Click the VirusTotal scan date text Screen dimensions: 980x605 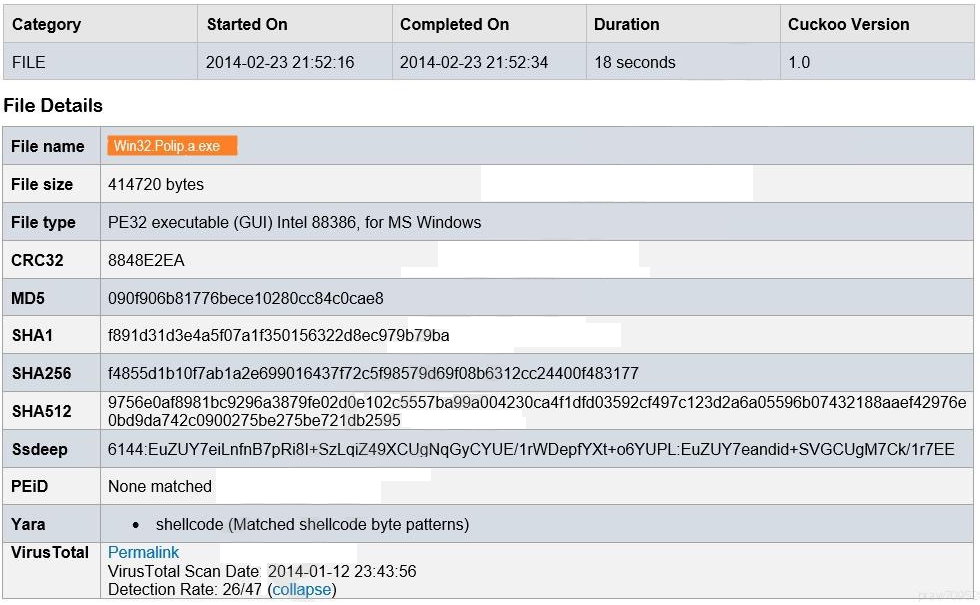click(x=262, y=571)
